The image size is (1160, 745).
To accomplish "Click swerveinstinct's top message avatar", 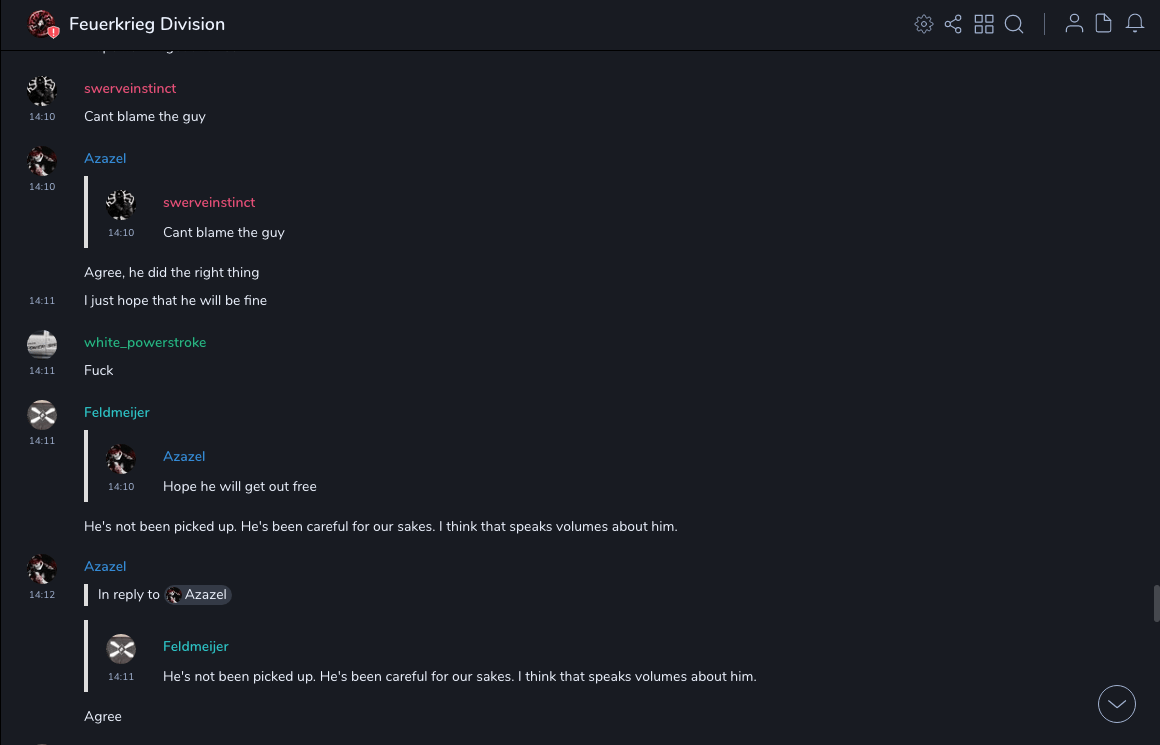I will [42, 91].
